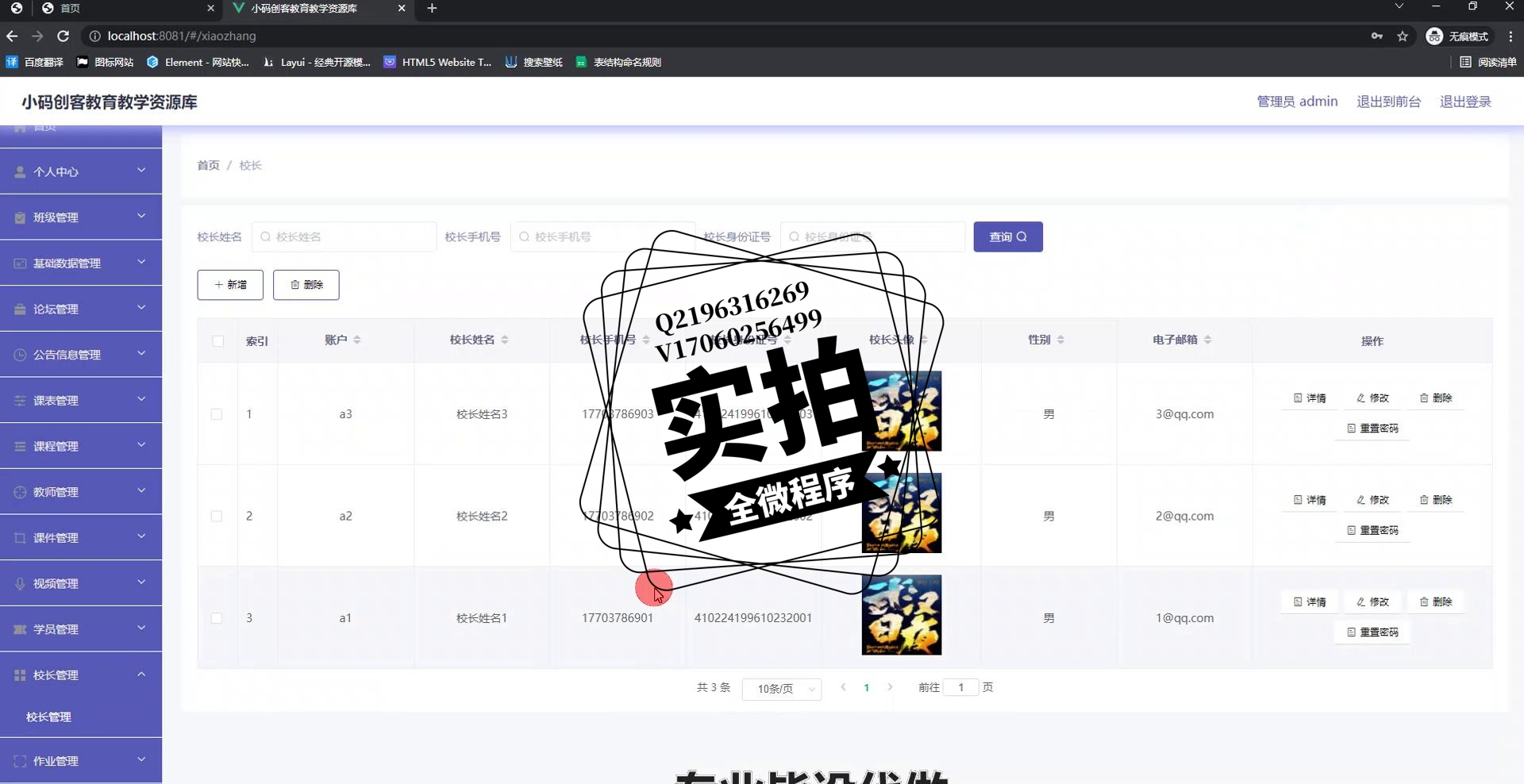Screen dimensions: 1524x784
Task: Go back using the browser back arrow
Action: click(12, 37)
